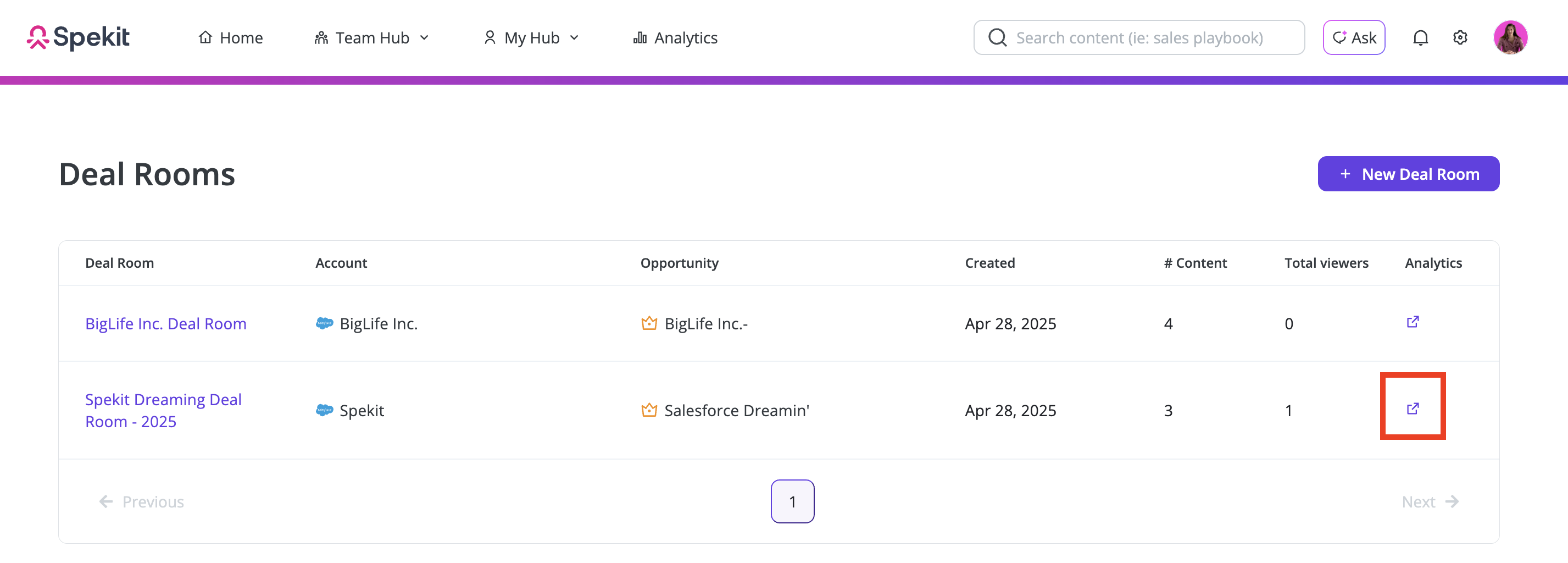The image size is (1568, 563).
Task: Create a New Deal Room
Action: 1409,174
